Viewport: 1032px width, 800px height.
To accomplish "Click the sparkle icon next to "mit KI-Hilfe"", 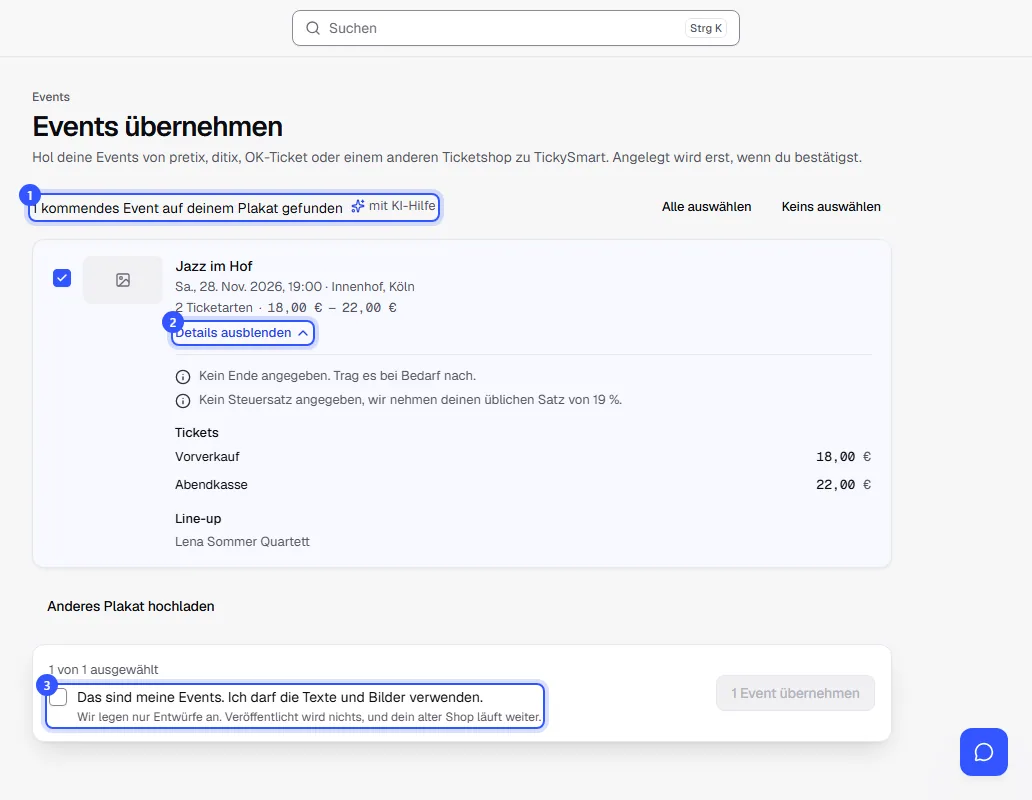I will point(357,207).
